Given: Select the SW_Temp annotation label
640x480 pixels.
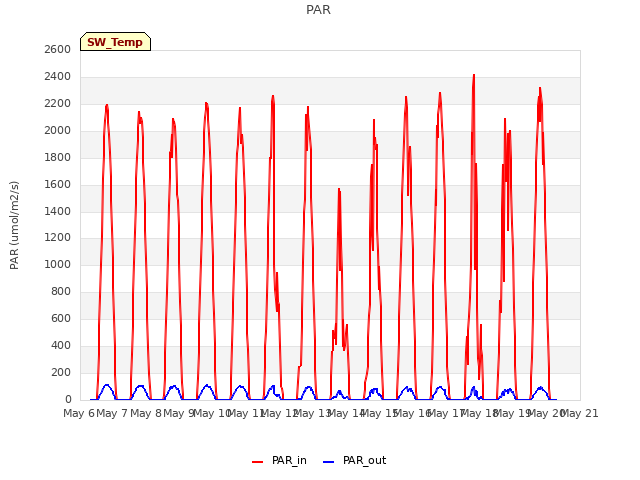Looking at the screenshot, I should 115,42.
